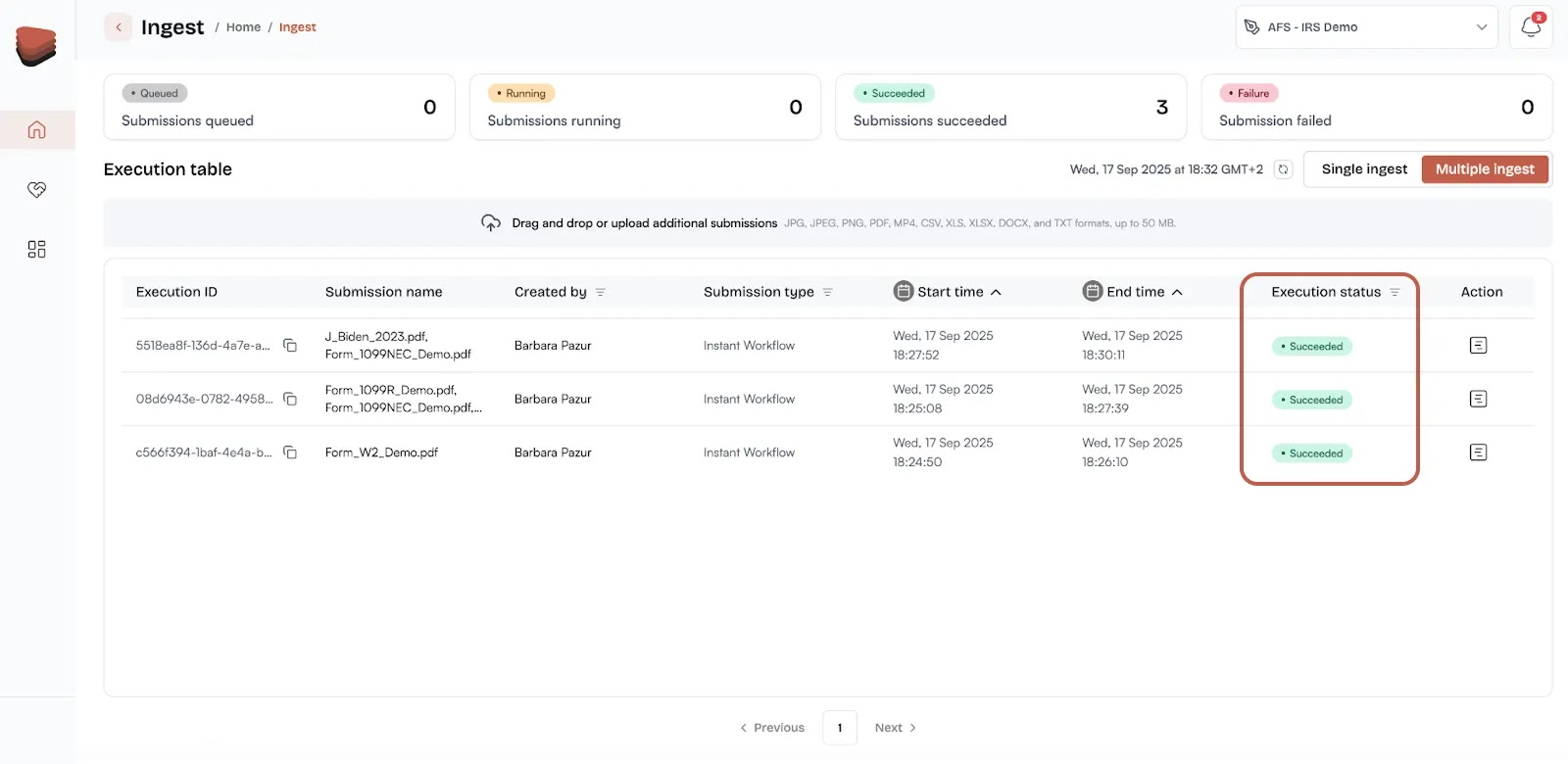
Task: Click Succeeded badge in the 18:25:08 row
Action: click(x=1312, y=400)
